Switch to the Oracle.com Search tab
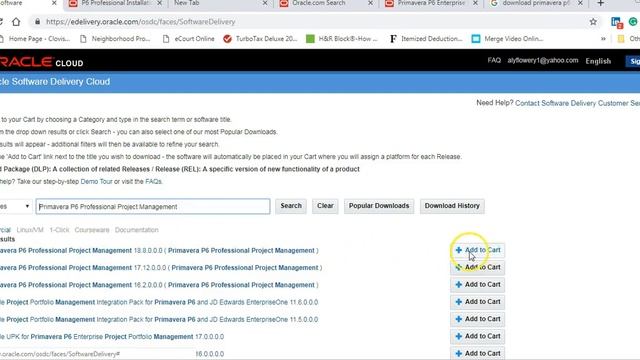Viewport: 640px width, 360px height. tap(318, 3)
